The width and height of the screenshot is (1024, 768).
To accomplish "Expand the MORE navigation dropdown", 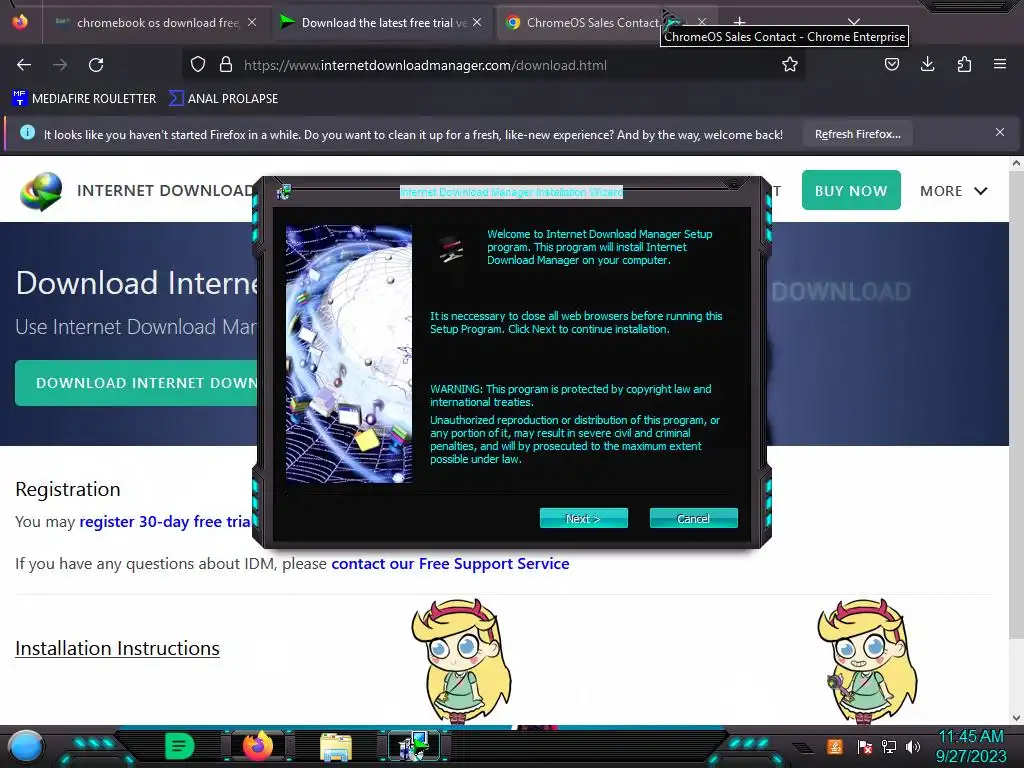I will [953, 191].
